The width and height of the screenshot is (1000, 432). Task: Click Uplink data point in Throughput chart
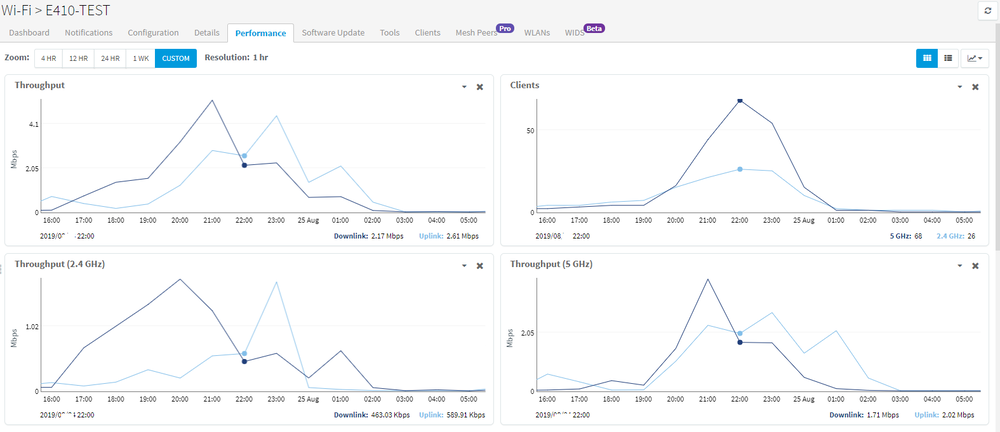(x=244, y=156)
